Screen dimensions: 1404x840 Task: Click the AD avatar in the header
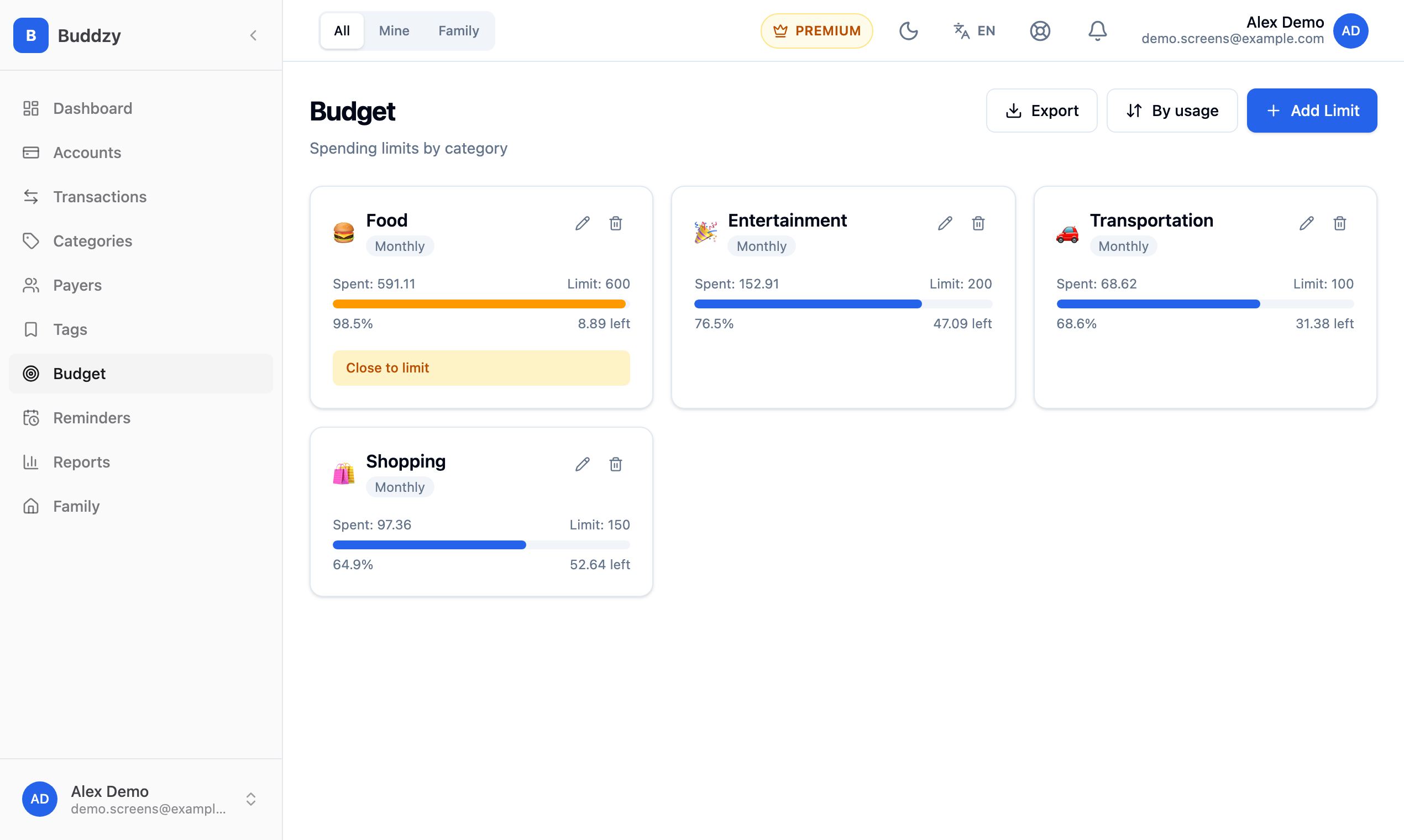[x=1350, y=30]
